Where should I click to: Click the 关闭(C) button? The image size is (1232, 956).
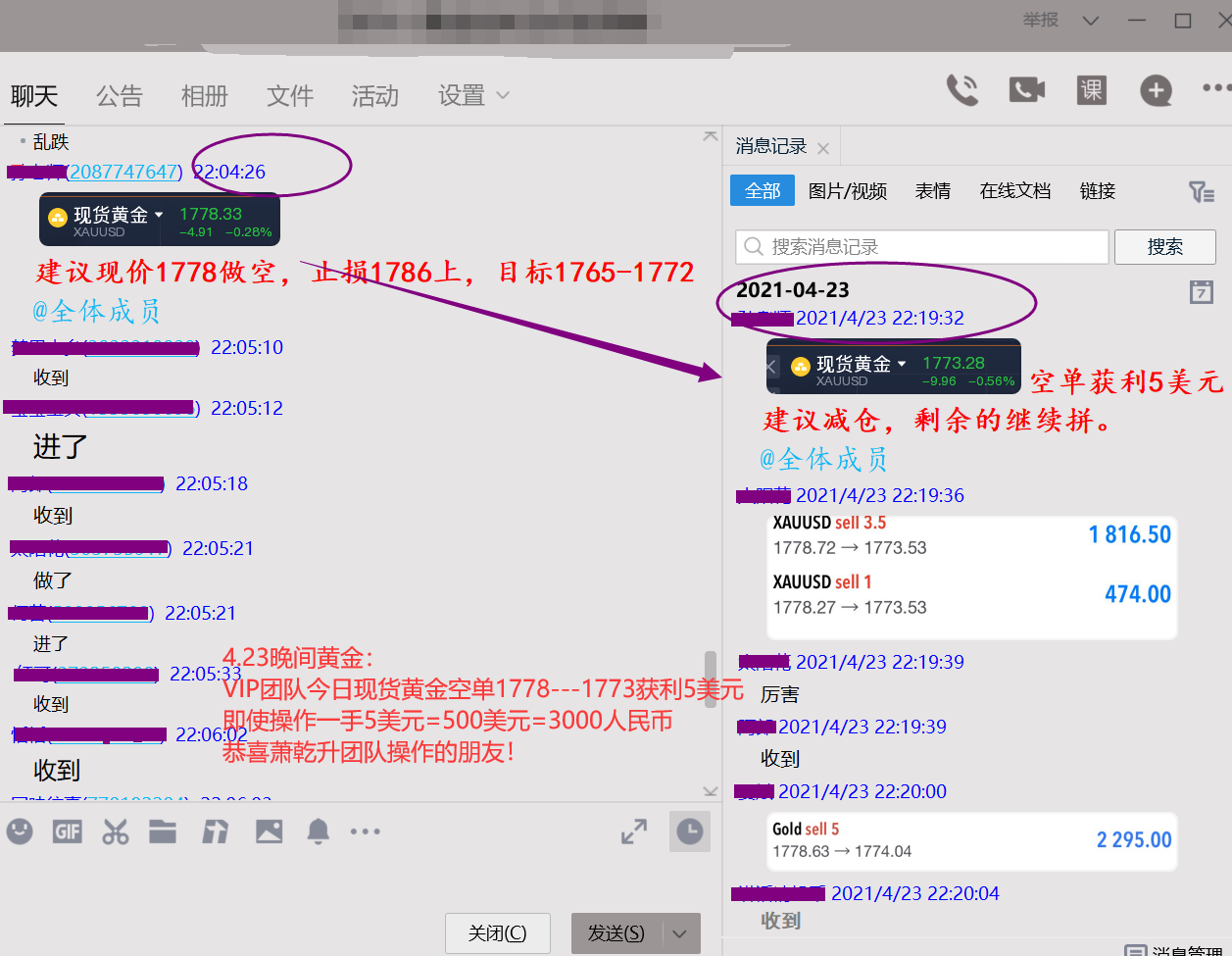tap(497, 933)
